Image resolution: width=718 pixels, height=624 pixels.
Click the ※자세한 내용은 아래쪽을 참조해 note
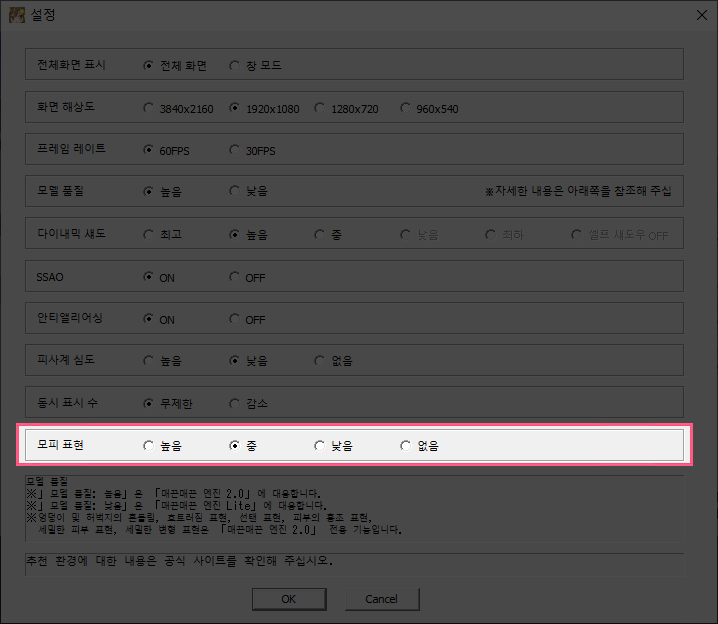(578, 190)
